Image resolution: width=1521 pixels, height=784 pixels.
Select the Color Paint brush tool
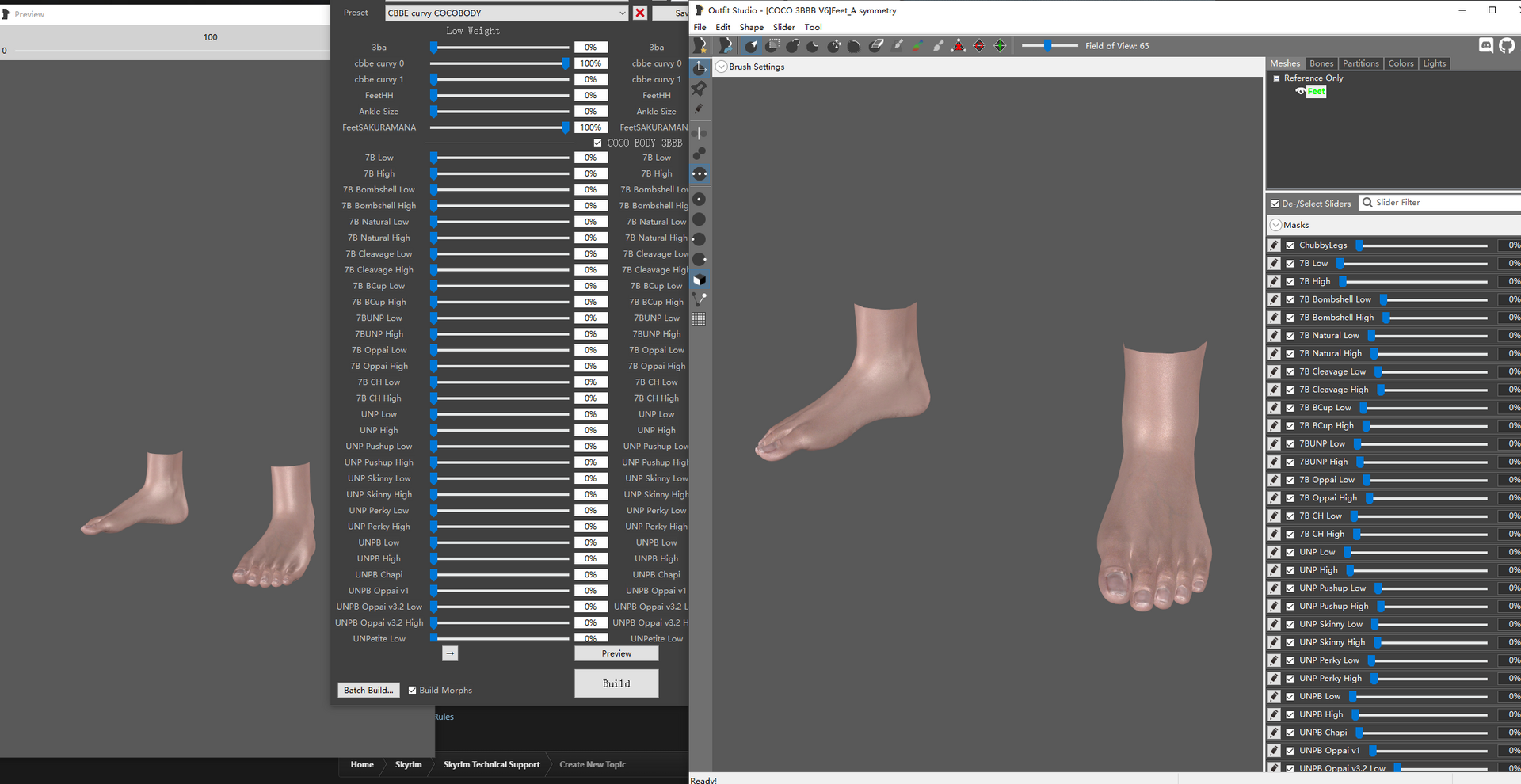(917, 46)
